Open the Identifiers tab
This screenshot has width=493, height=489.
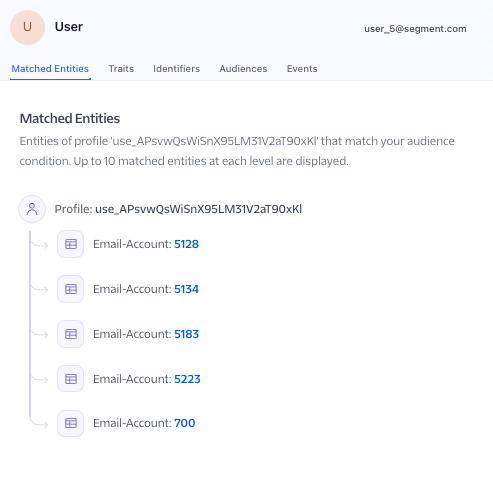click(x=176, y=69)
